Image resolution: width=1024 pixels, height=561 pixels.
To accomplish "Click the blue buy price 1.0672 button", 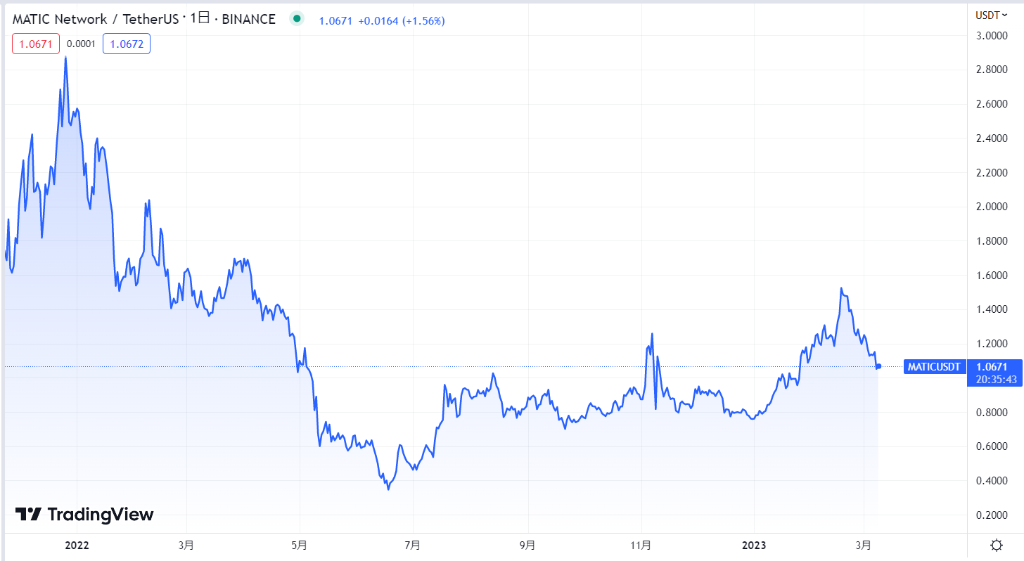I will pos(127,44).
